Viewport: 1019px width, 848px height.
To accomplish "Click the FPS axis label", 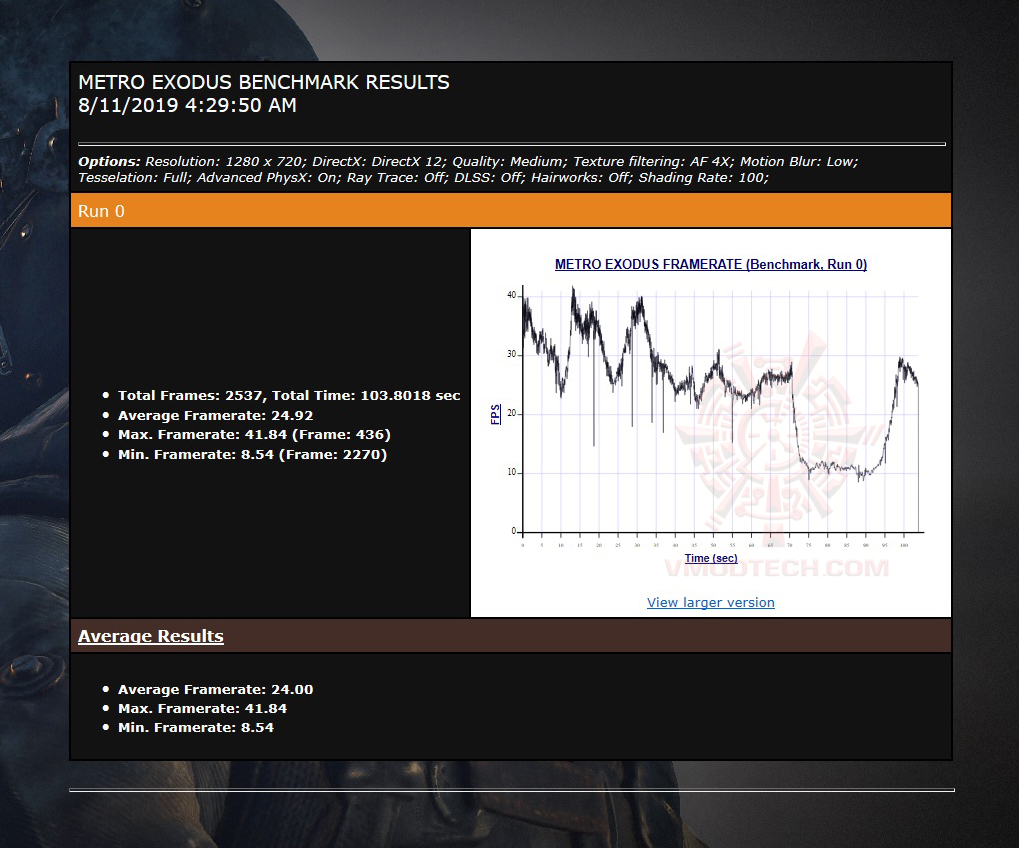I will (495, 415).
